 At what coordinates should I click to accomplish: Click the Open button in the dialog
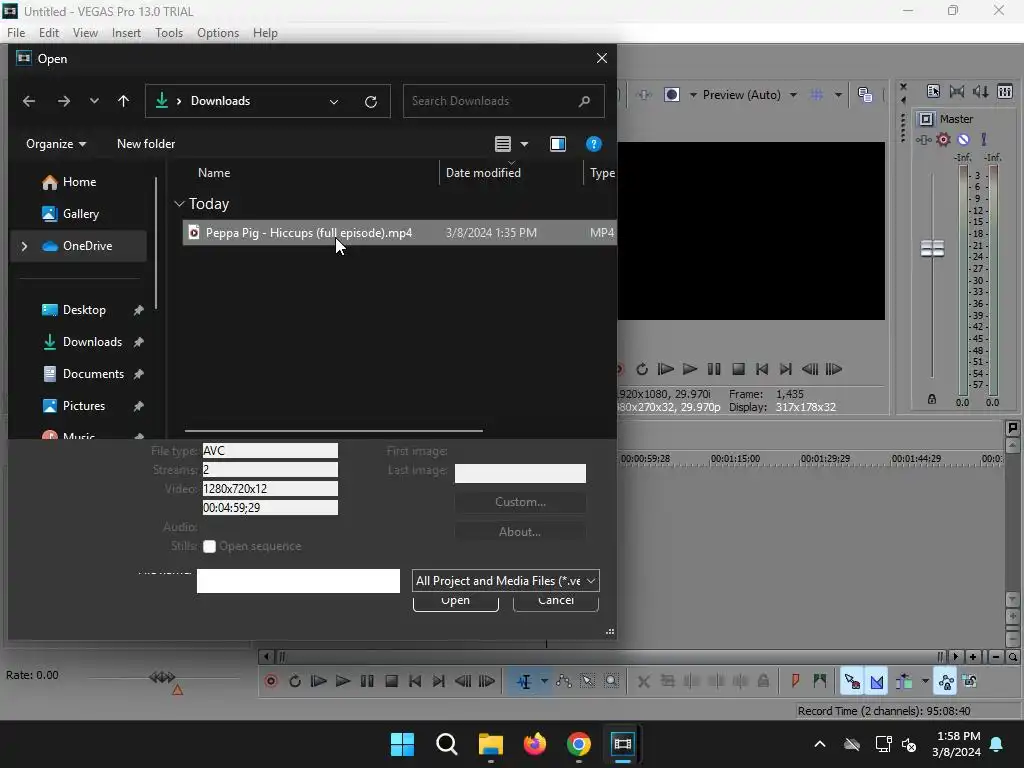point(455,601)
